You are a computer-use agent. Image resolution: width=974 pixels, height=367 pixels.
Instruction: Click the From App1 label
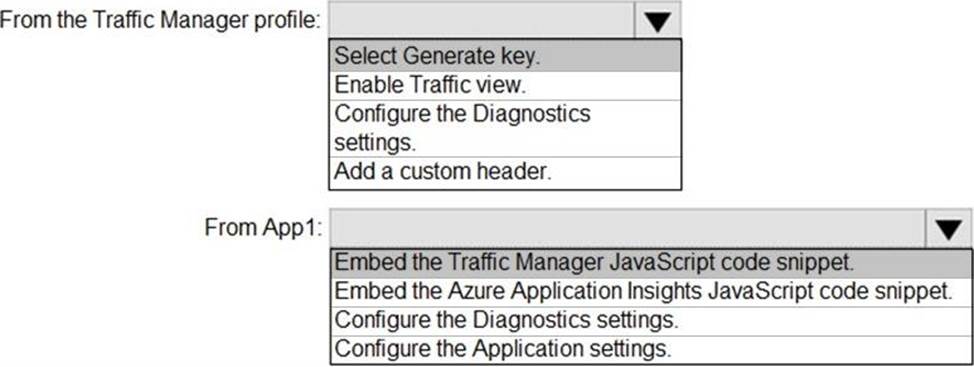263,229
